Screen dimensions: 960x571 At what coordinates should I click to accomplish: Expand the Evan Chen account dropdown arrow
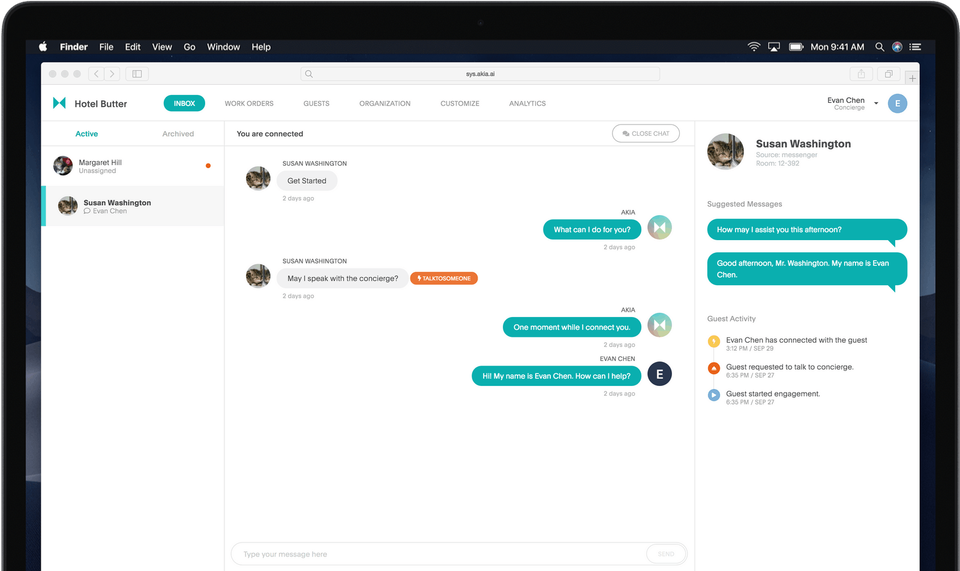876,103
